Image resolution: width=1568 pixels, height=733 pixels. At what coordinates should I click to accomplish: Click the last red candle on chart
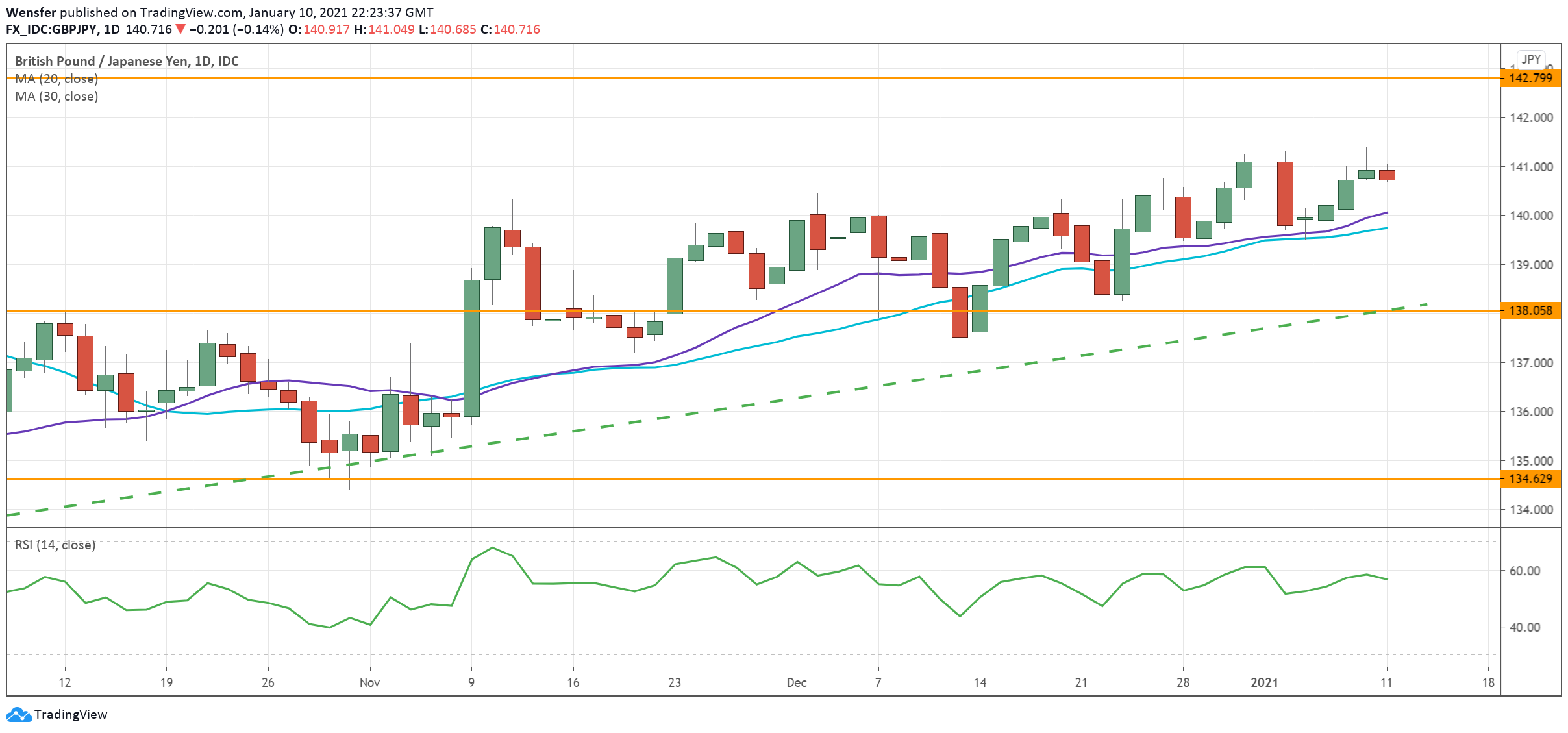tap(1387, 175)
